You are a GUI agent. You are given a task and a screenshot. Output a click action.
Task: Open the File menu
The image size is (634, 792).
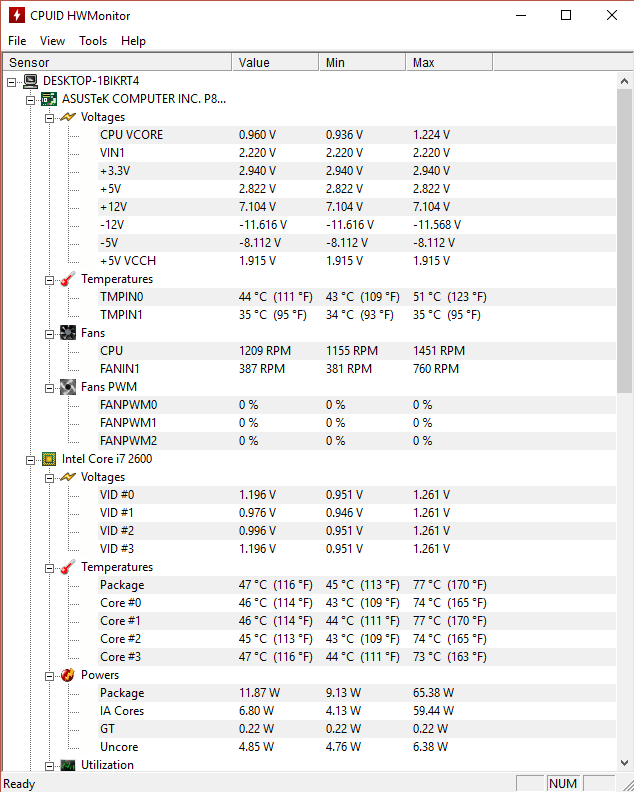coord(17,41)
